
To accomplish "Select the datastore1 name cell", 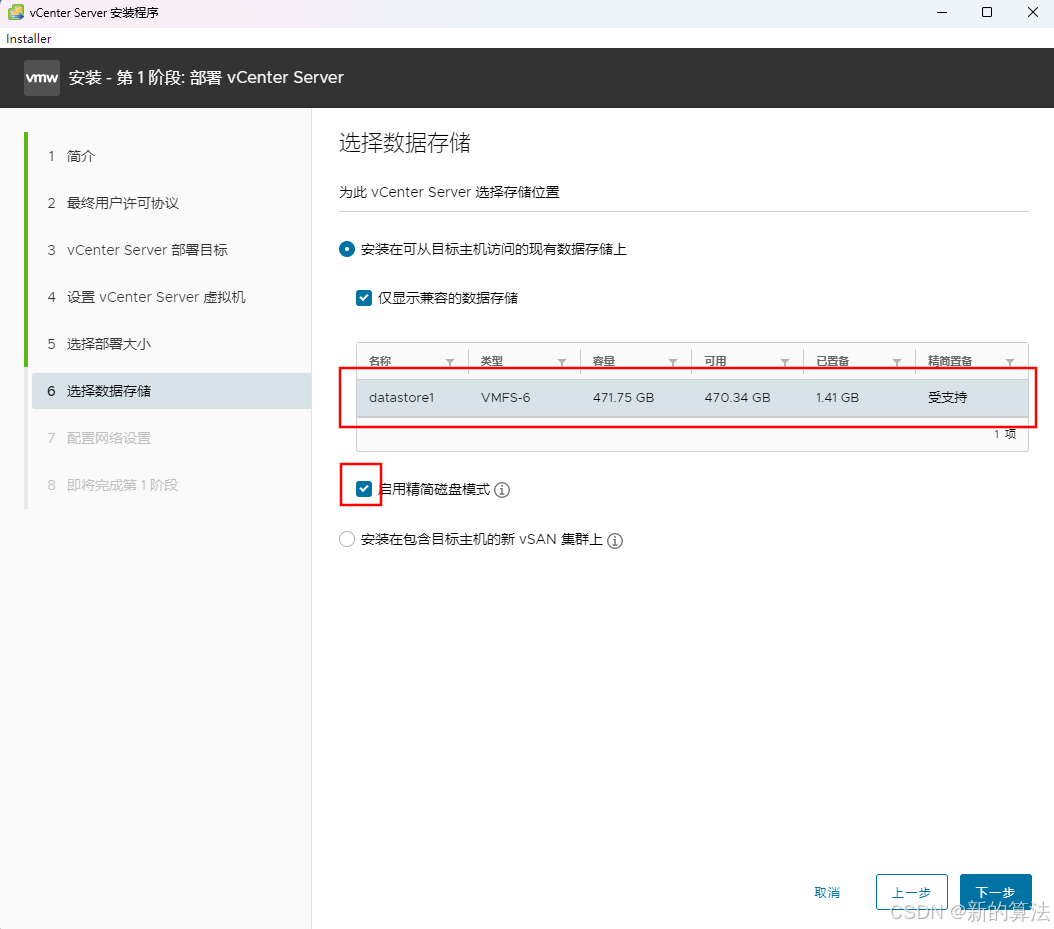I will (x=401, y=397).
